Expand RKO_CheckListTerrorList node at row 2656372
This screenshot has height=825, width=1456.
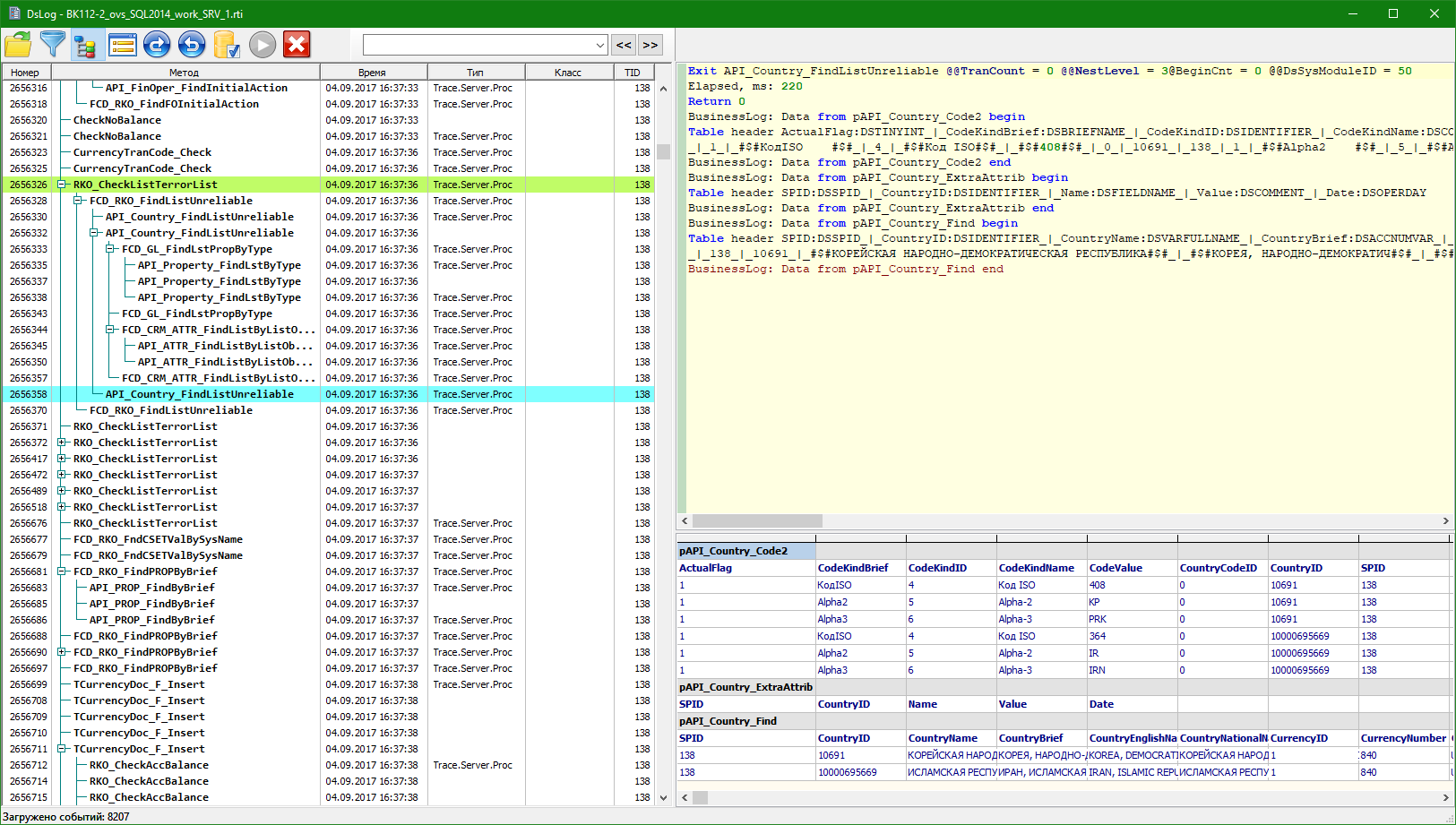(x=62, y=443)
